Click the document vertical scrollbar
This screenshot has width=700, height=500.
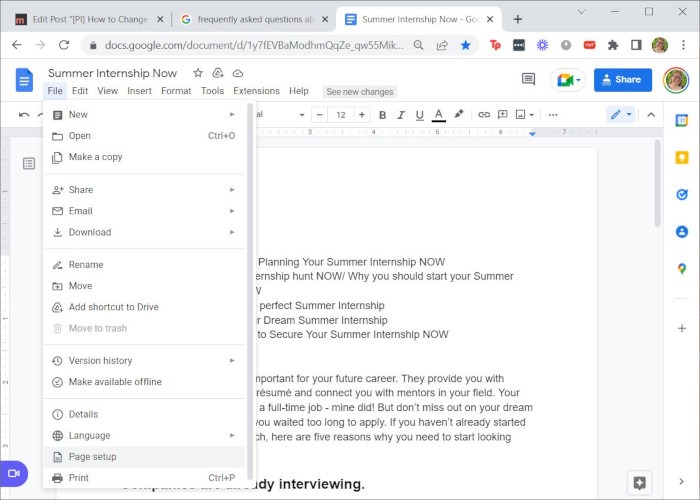[657, 183]
